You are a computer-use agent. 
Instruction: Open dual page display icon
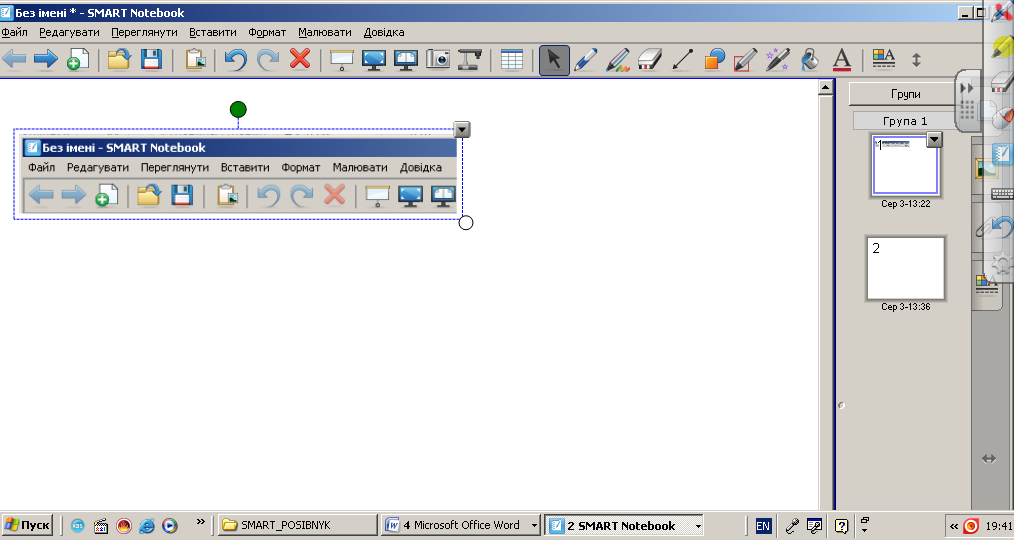click(x=405, y=60)
